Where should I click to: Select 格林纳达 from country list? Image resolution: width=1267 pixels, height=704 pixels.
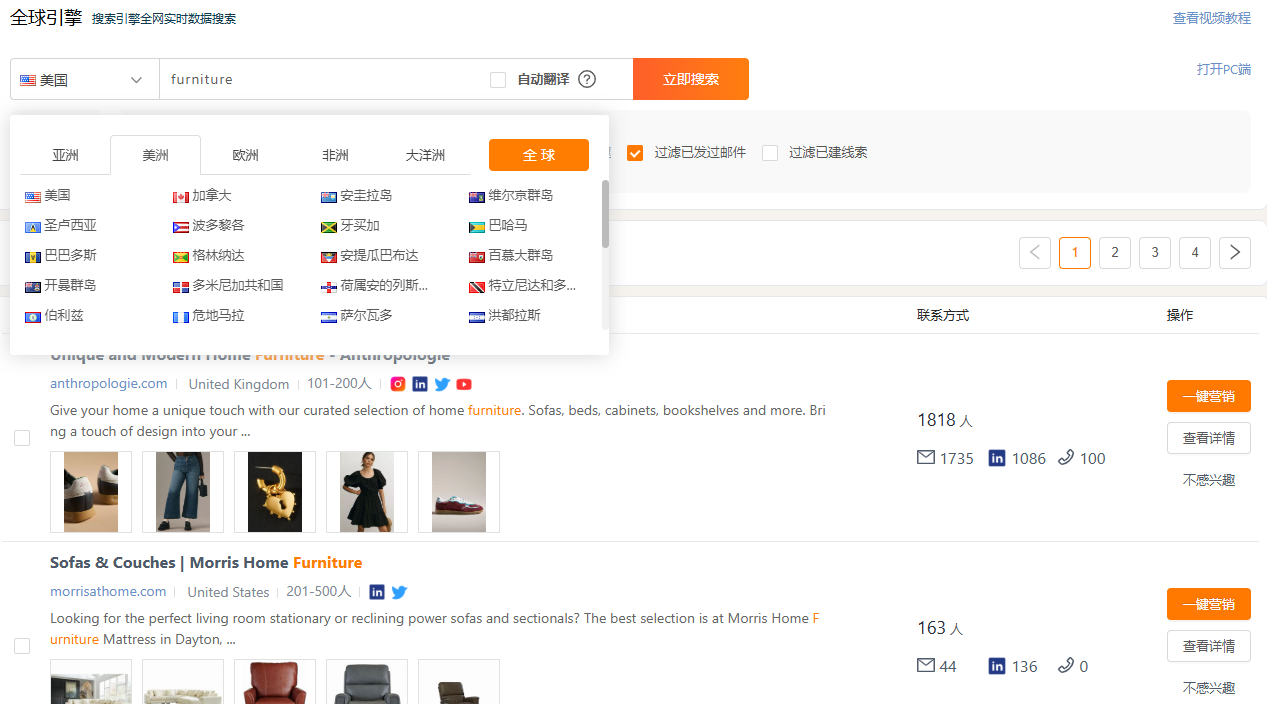coord(209,256)
